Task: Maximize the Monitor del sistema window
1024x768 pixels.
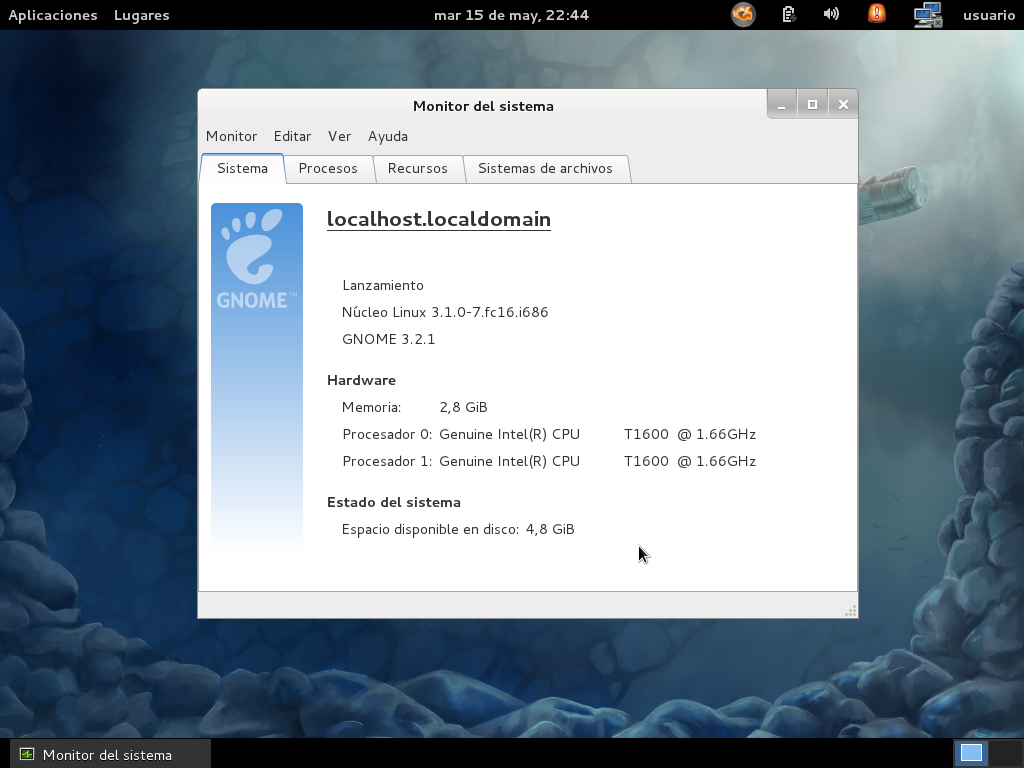Action: click(812, 104)
